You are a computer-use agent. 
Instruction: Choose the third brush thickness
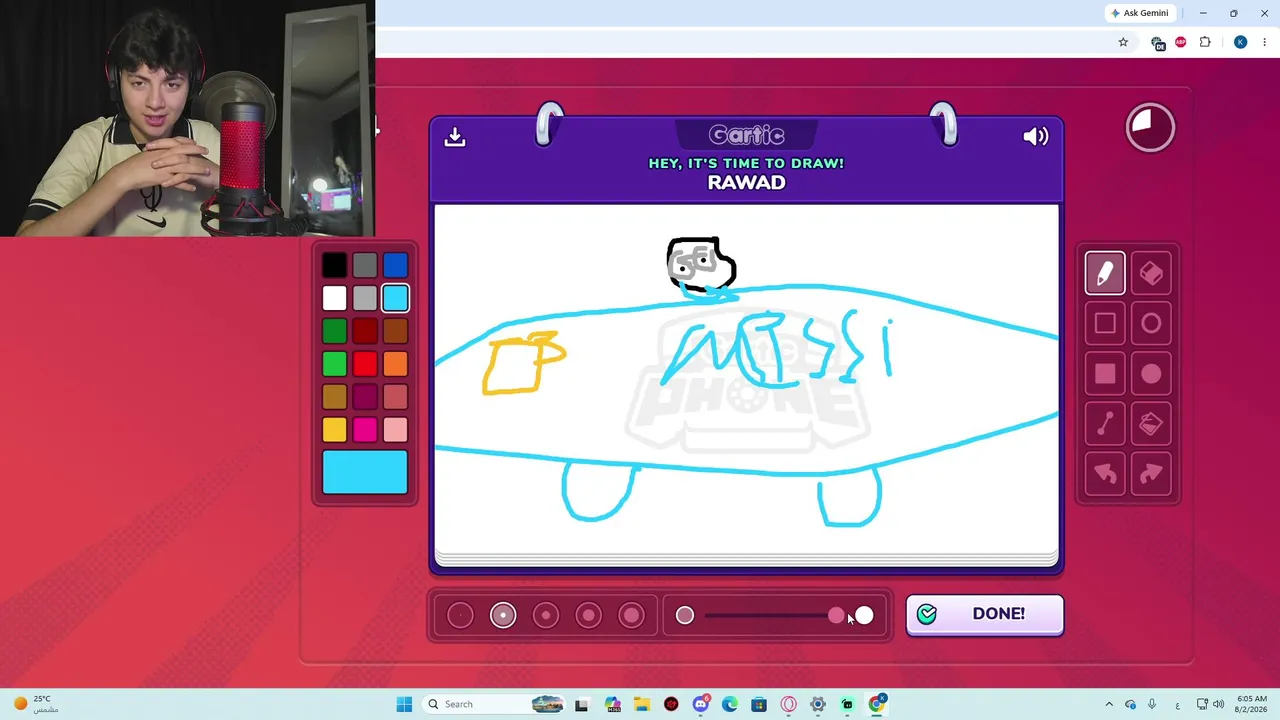tap(546, 615)
